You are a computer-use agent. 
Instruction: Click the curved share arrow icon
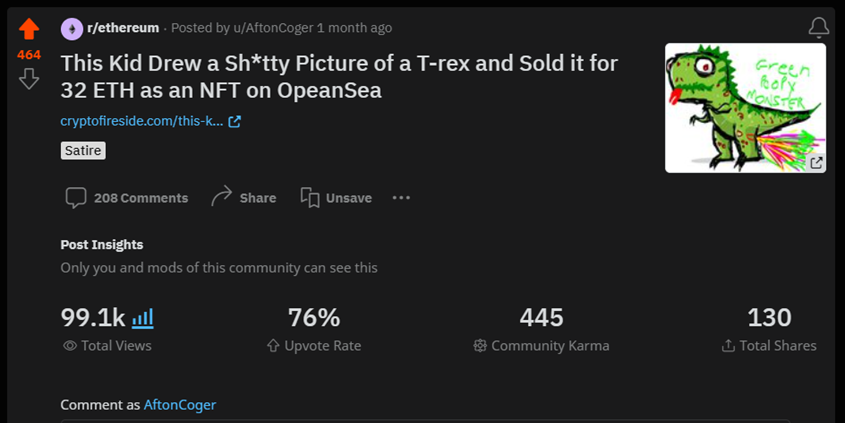coord(221,197)
